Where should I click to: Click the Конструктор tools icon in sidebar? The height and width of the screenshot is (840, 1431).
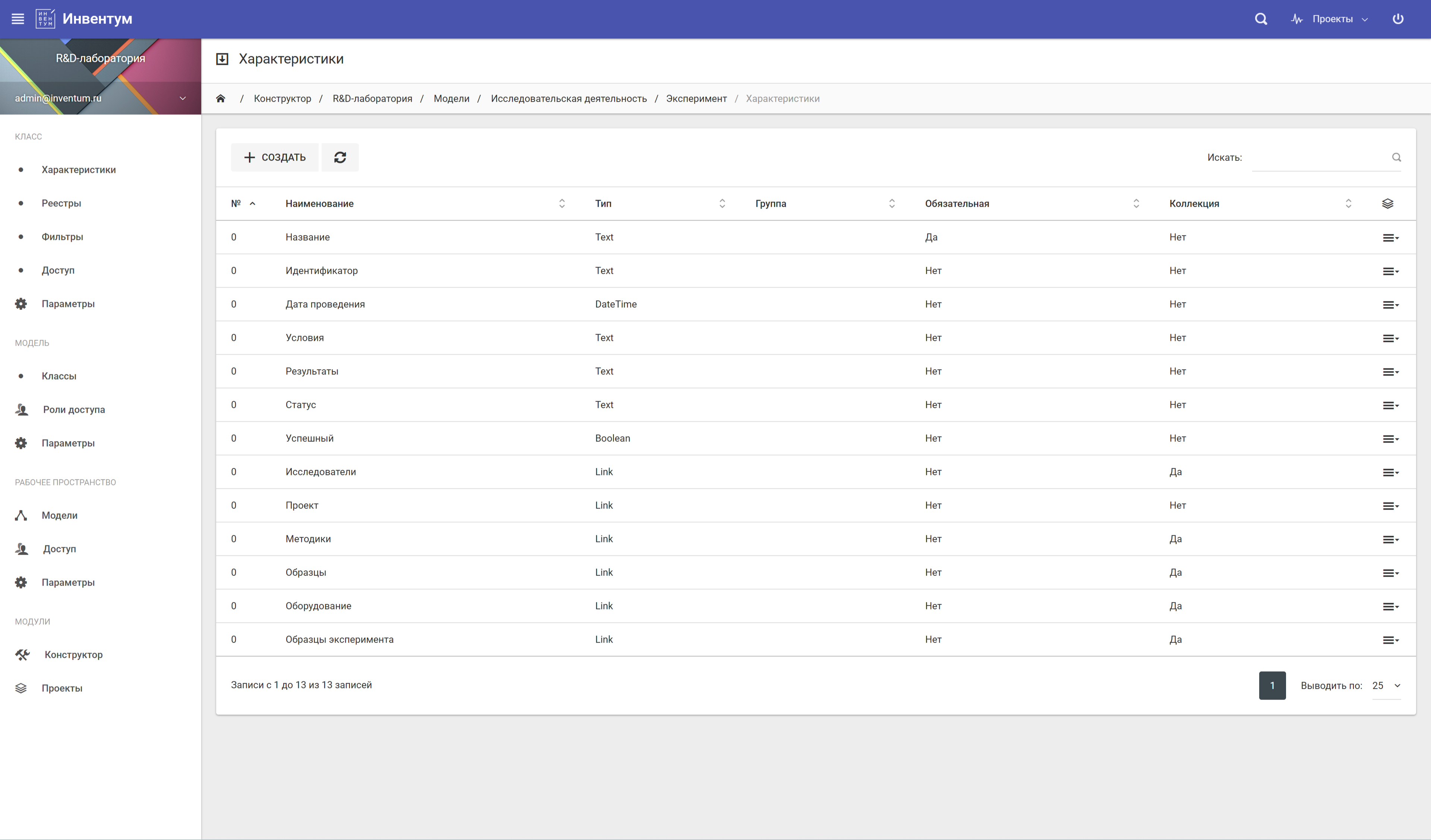click(22, 654)
